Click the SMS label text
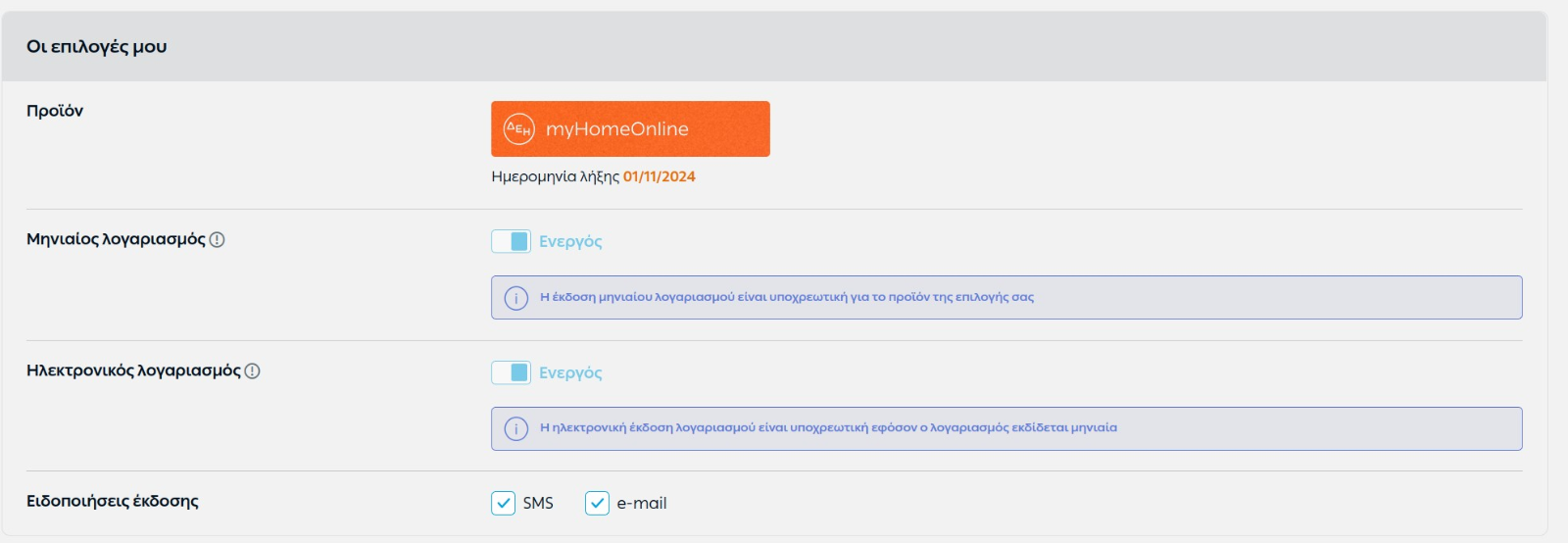 click(538, 503)
